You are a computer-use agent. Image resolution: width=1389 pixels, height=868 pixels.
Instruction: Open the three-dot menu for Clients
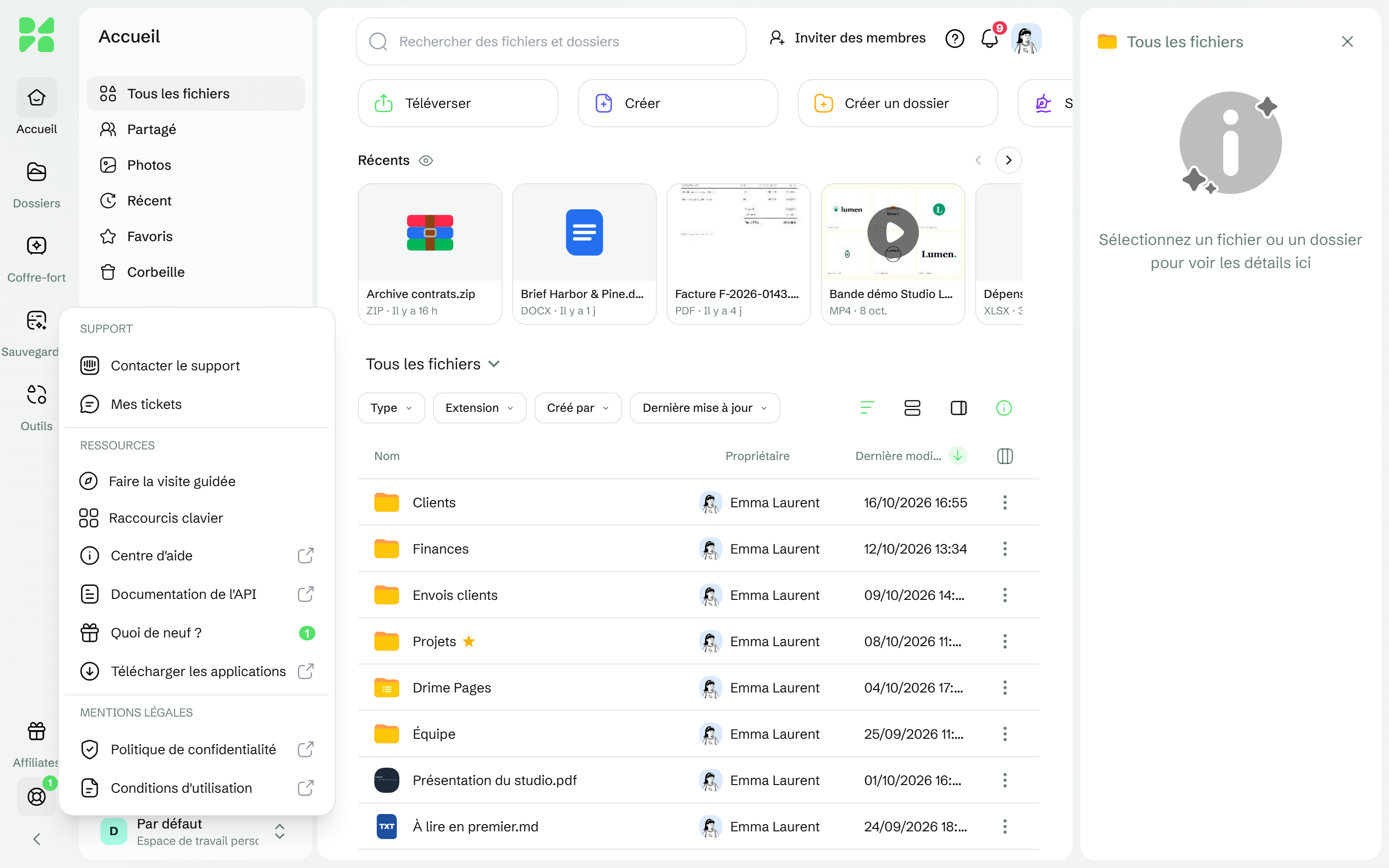(1005, 502)
